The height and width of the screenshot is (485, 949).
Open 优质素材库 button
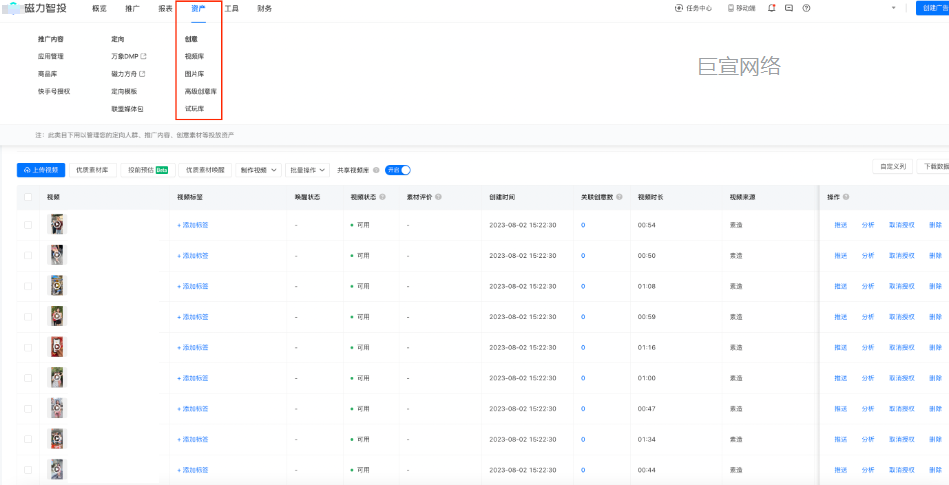click(x=93, y=170)
